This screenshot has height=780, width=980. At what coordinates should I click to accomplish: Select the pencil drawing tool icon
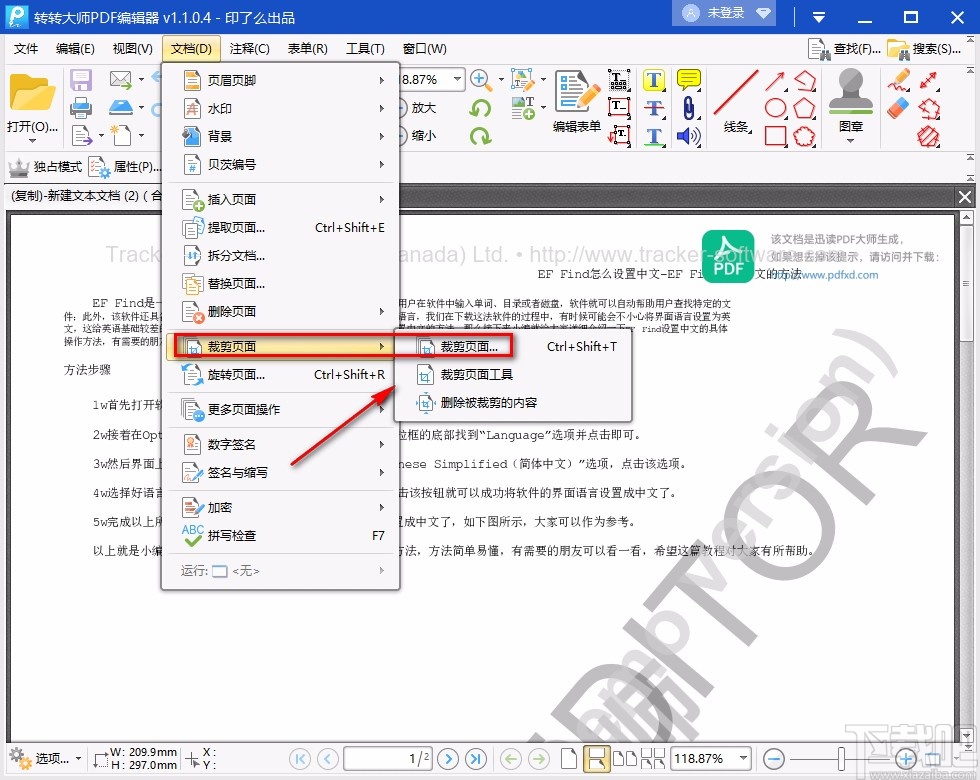898,79
